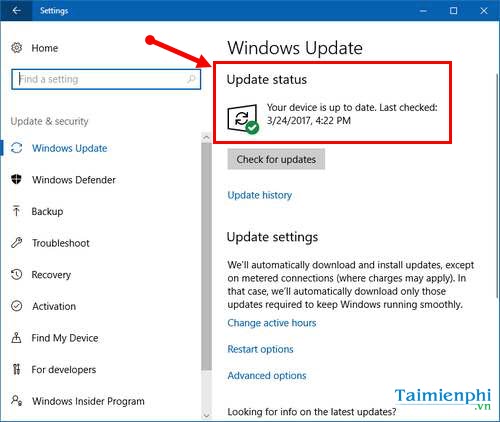Open Troubleshoot page

coord(61,243)
